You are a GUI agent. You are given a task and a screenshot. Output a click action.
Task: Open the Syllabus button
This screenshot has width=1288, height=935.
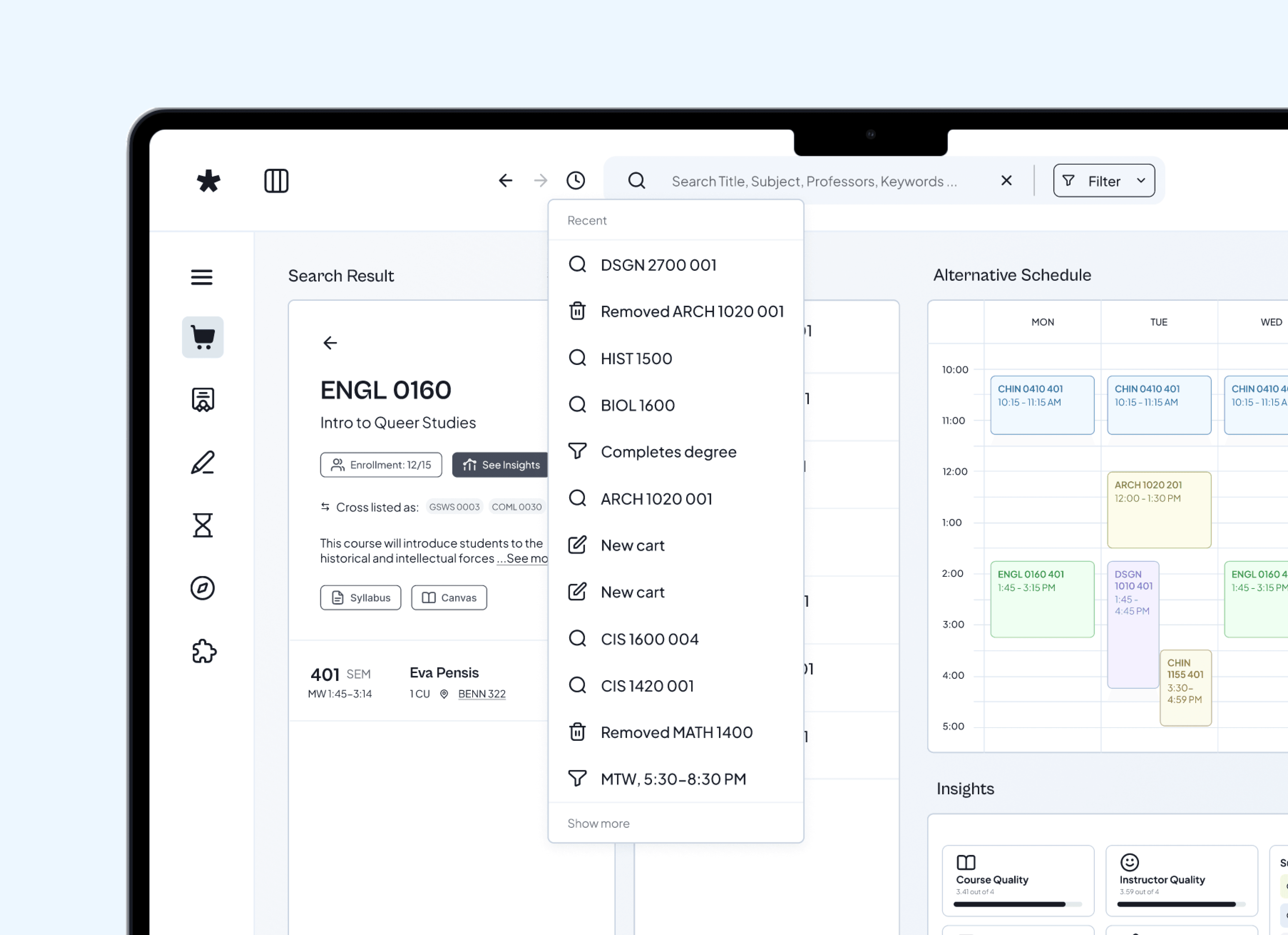point(361,598)
